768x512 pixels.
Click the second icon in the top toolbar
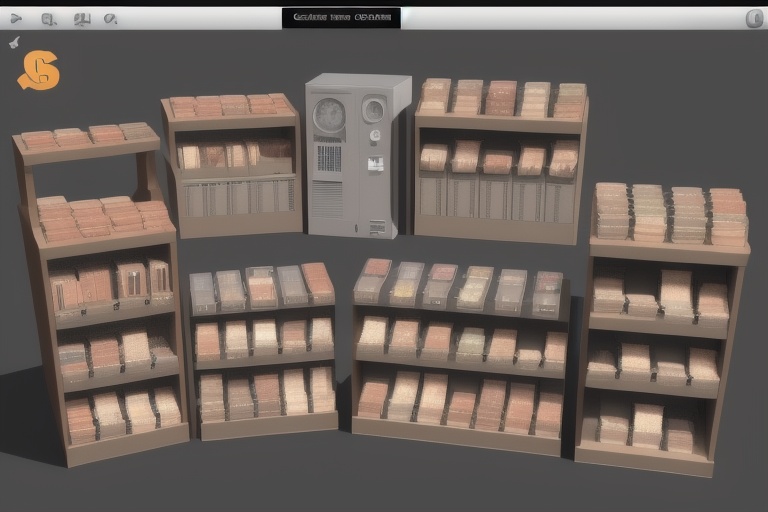tap(48, 18)
